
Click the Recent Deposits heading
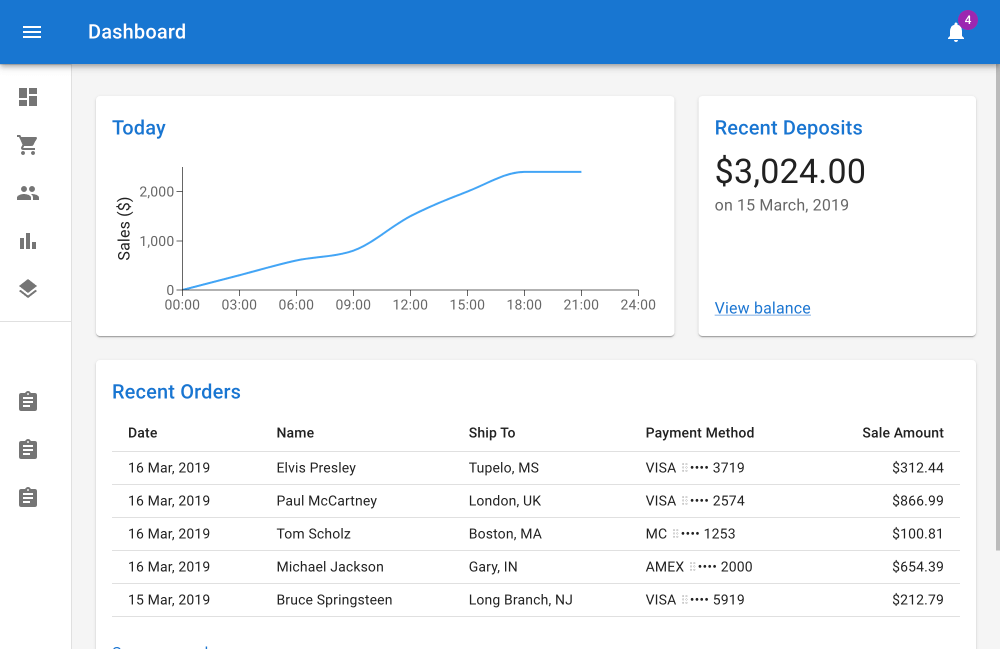(788, 128)
